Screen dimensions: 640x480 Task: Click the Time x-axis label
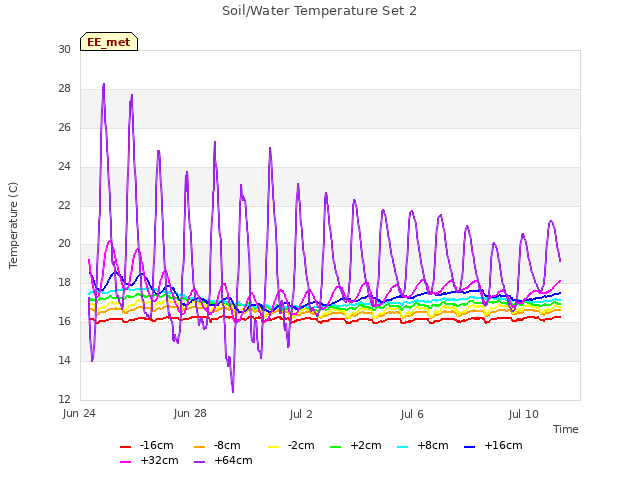[x=566, y=429]
